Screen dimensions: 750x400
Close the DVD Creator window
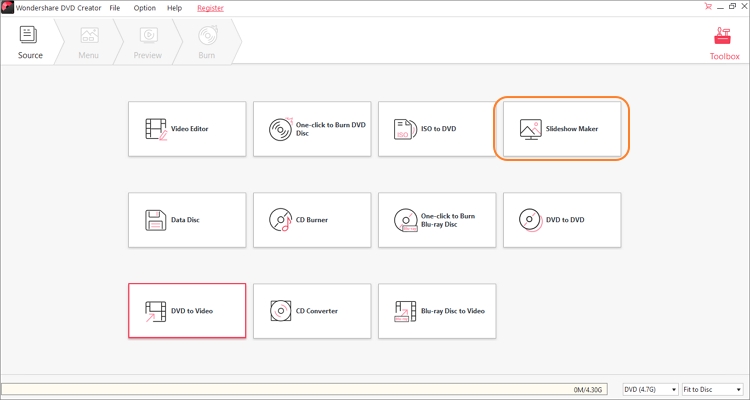744,6
